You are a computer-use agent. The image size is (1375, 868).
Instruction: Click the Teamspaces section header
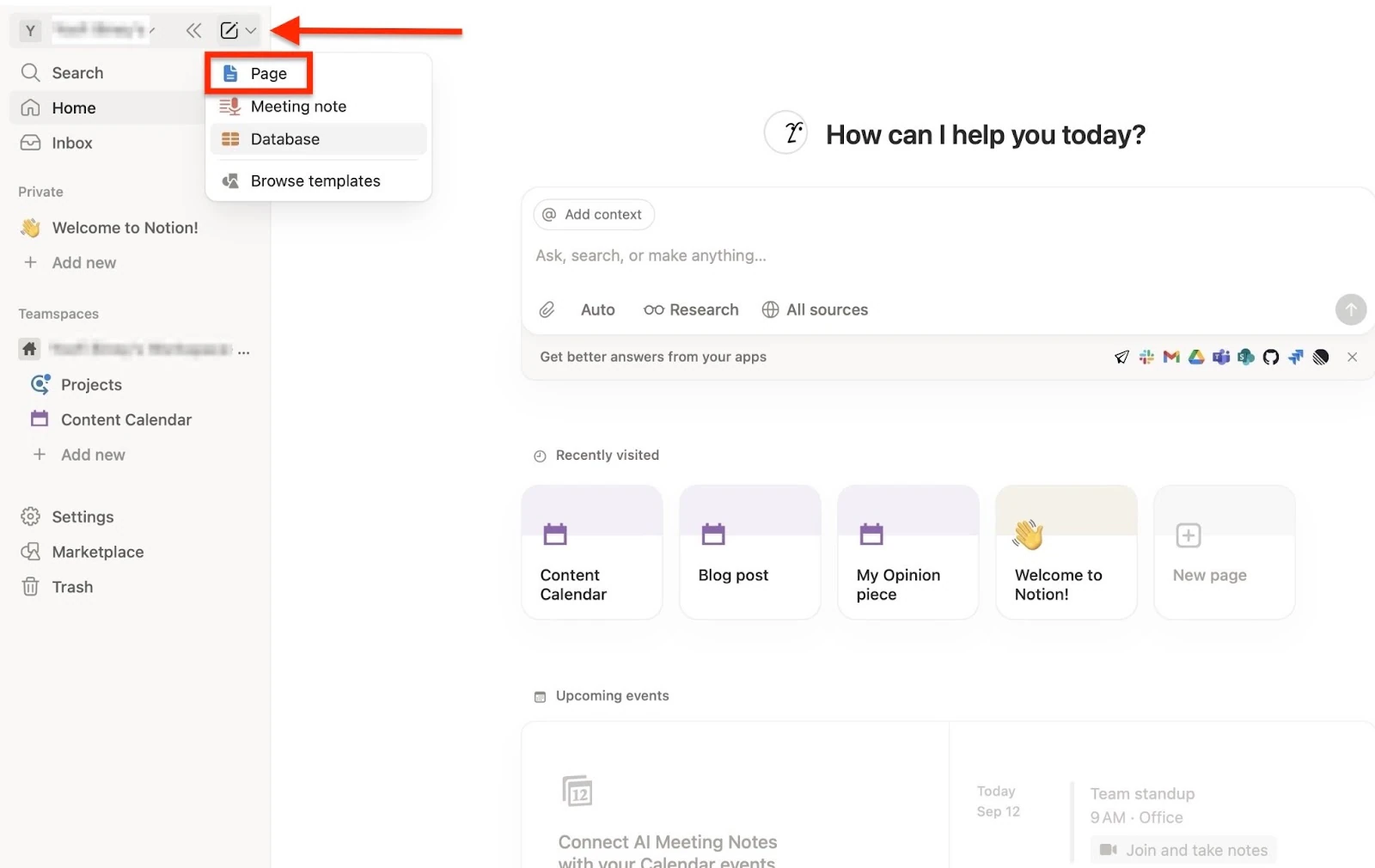tap(58, 314)
